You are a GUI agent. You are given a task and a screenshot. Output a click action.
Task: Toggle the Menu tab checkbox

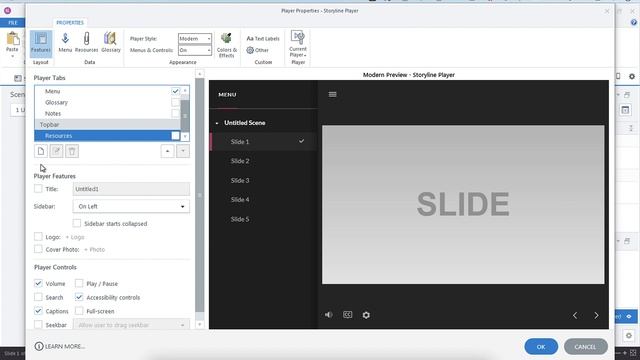tap(175, 91)
